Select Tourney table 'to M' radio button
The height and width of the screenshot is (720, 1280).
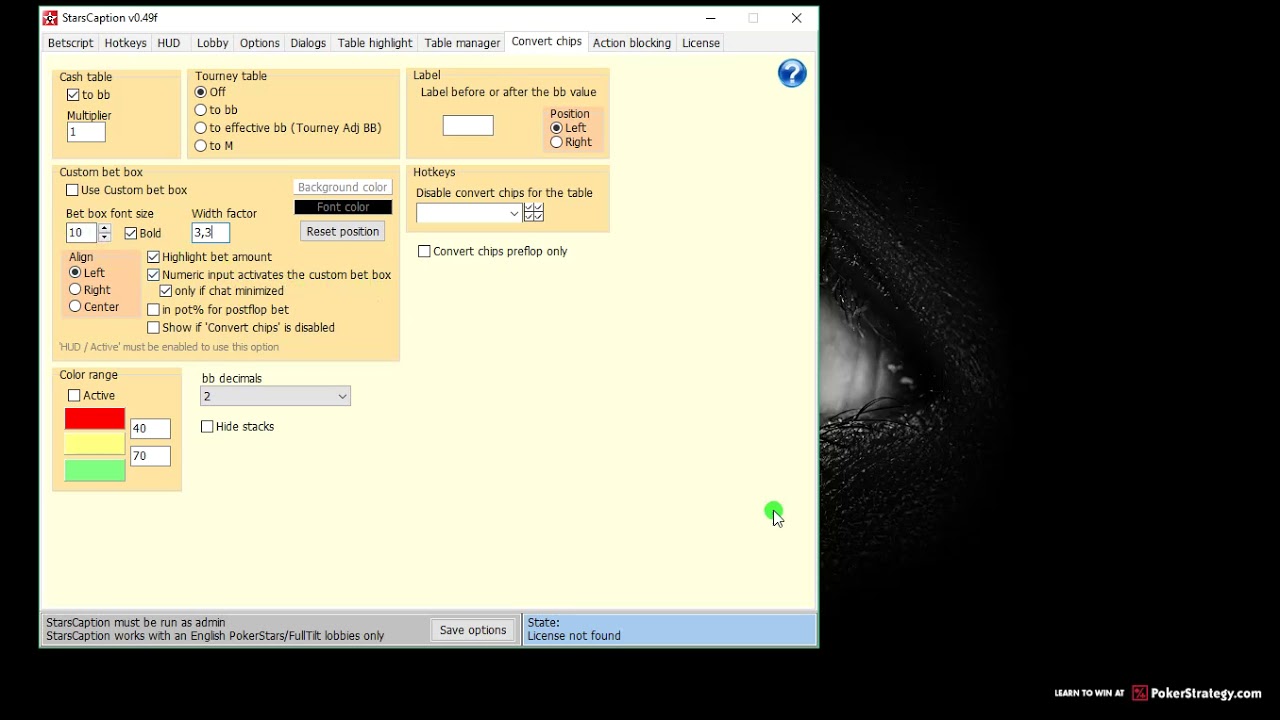click(x=201, y=146)
